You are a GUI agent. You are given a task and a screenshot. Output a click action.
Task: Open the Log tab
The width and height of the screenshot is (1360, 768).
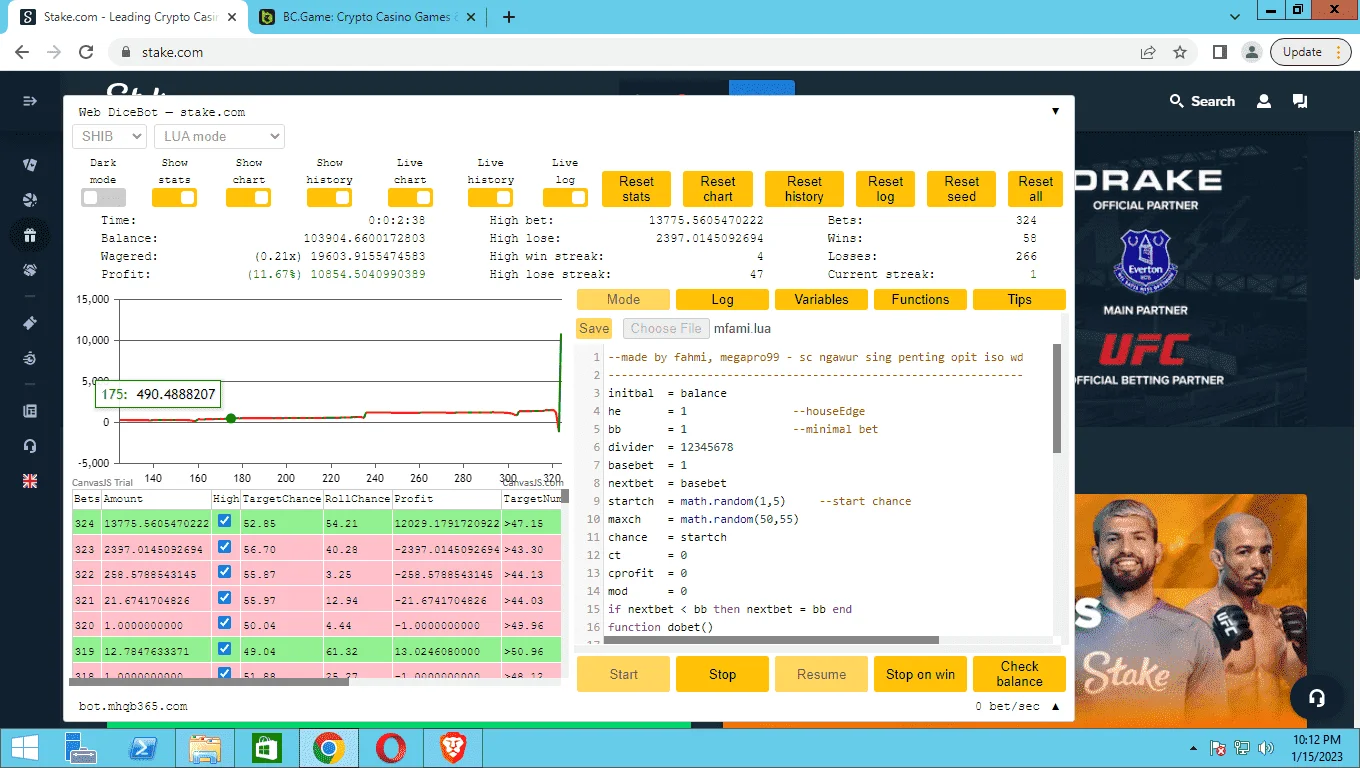point(722,299)
